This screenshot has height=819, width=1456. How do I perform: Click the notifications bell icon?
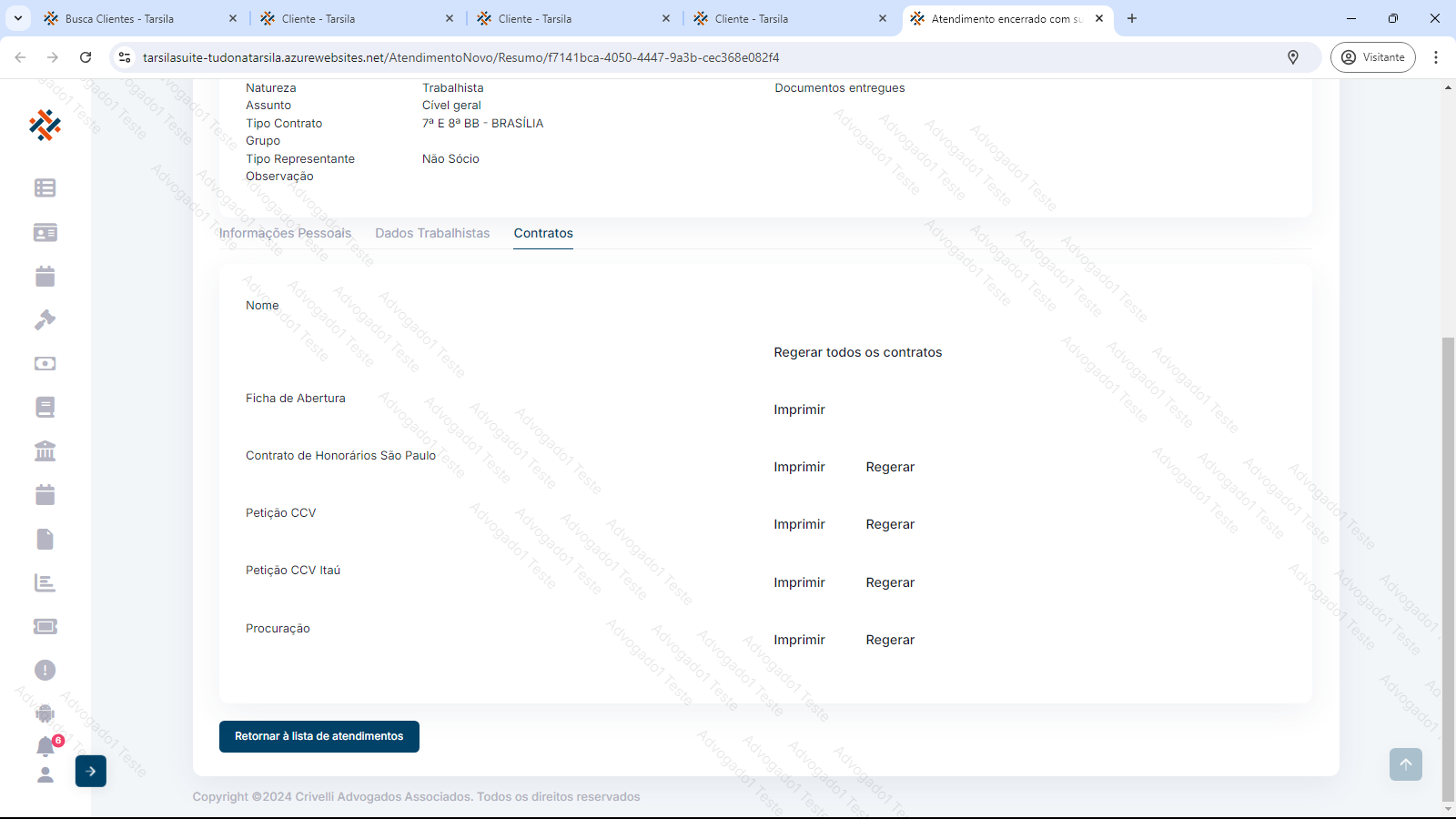45,747
